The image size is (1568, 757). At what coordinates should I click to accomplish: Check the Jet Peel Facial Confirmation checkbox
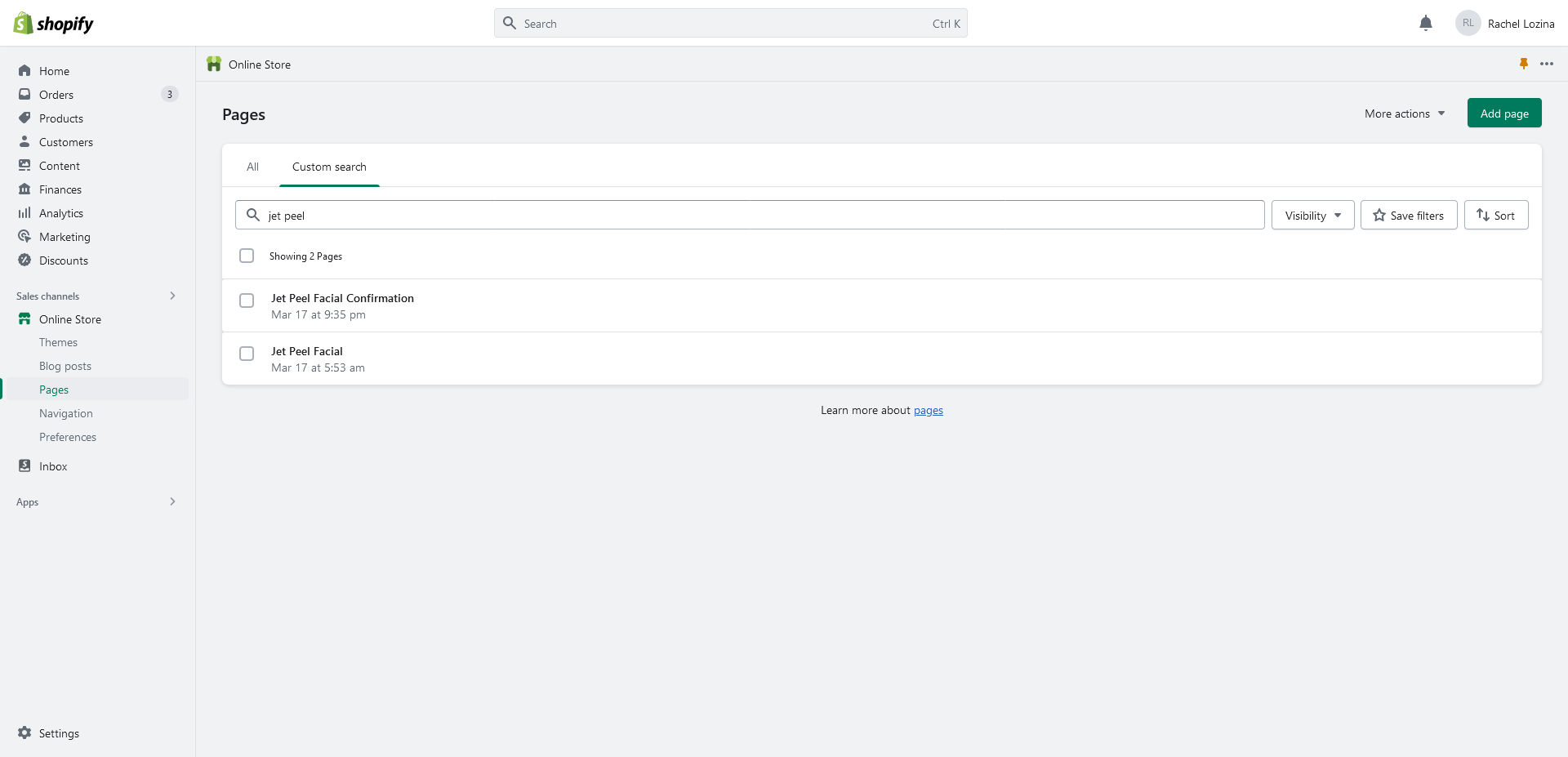point(247,301)
